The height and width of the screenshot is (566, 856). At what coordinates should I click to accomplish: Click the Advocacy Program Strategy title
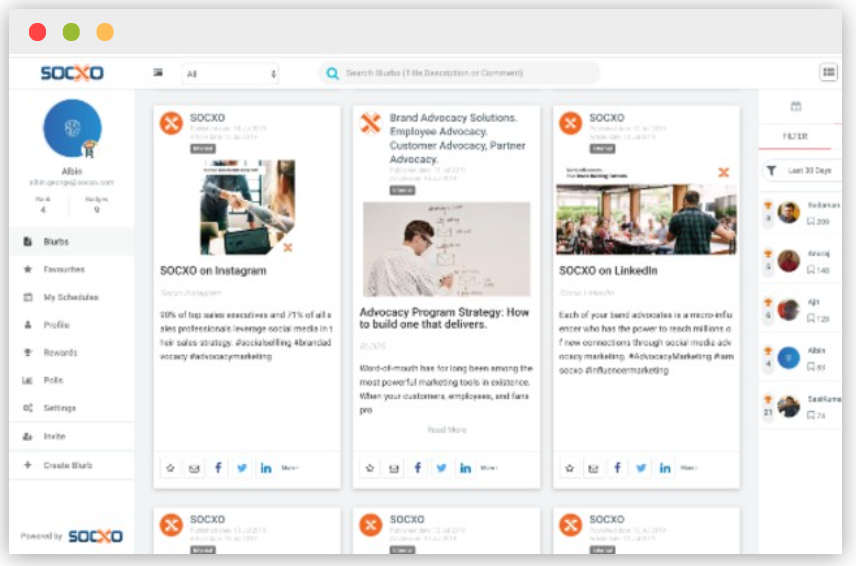tap(444, 318)
